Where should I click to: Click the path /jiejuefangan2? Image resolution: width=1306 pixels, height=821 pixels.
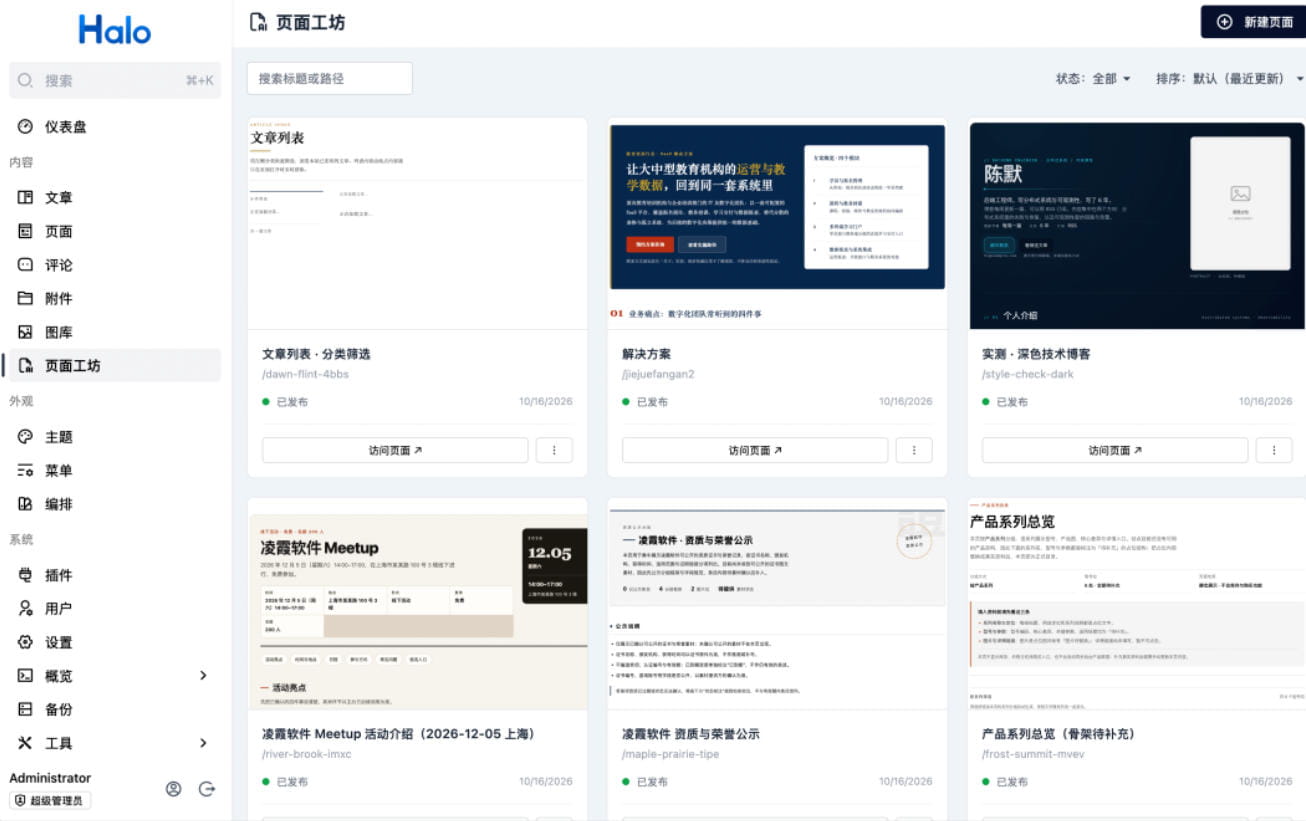(658, 374)
